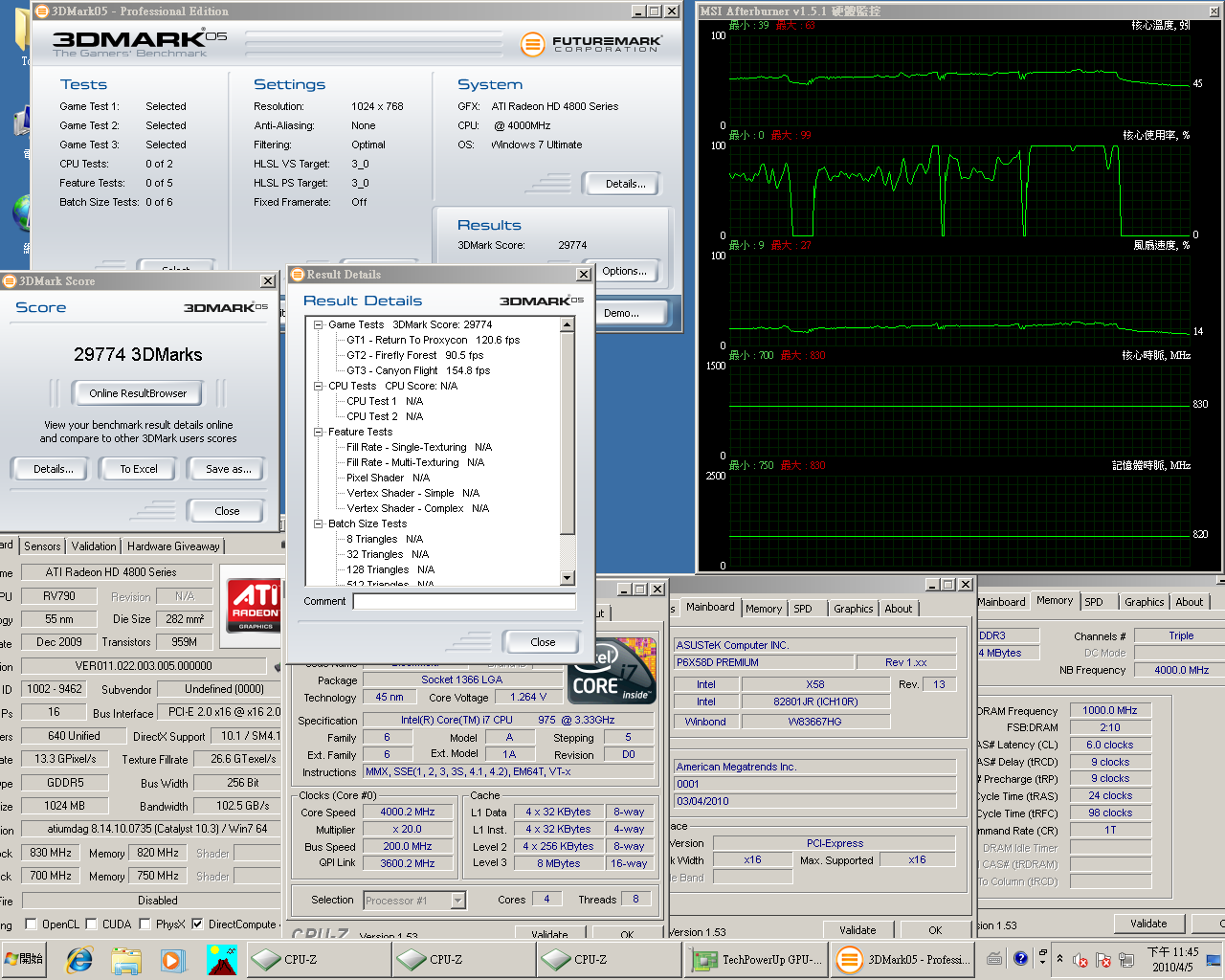The width and height of the screenshot is (1225, 980).
Task: Click the 3DMark05 Professional Edition title icon
Action: tap(41, 11)
